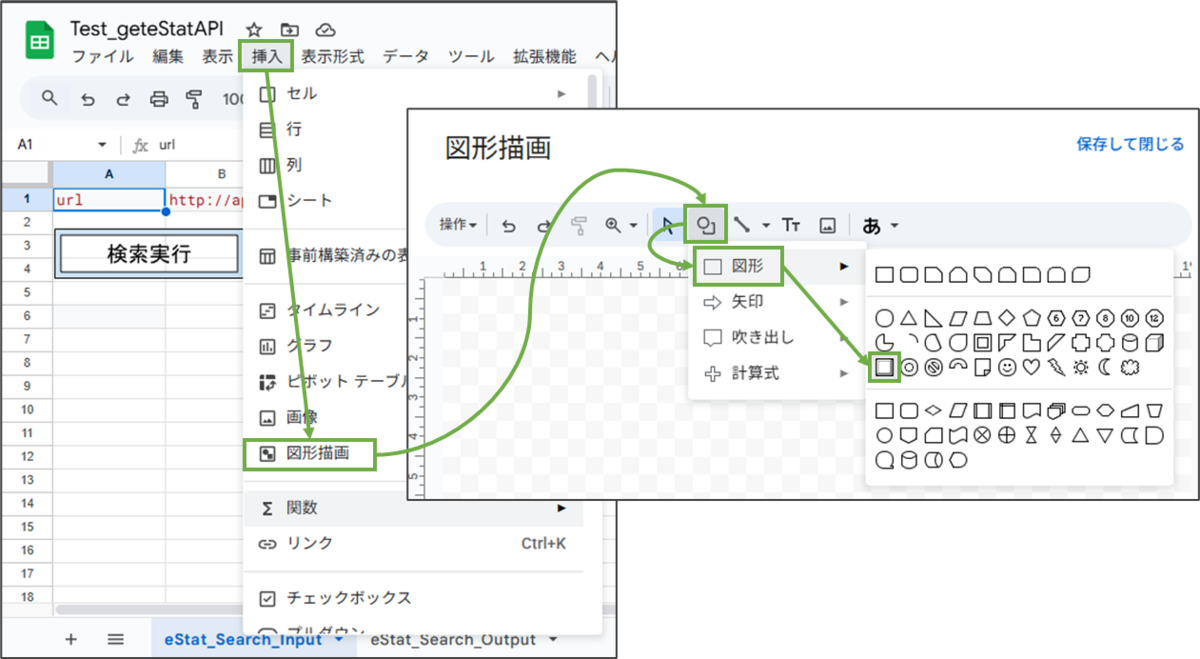This screenshot has width=1200, height=659.
Task: Pick the octagon shape labeled 8
Action: click(x=1105, y=318)
